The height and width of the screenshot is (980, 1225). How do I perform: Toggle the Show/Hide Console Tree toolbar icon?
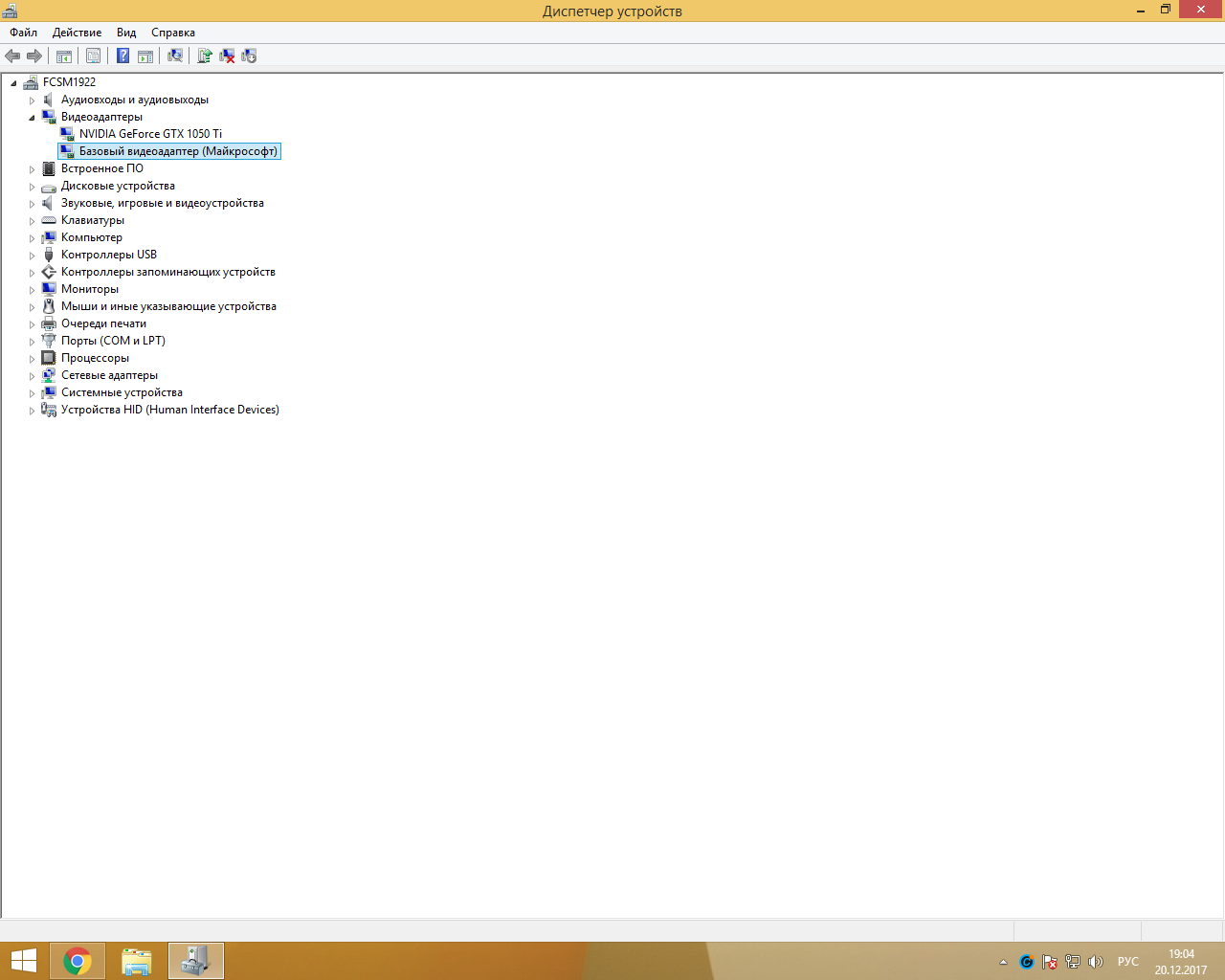(64, 56)
